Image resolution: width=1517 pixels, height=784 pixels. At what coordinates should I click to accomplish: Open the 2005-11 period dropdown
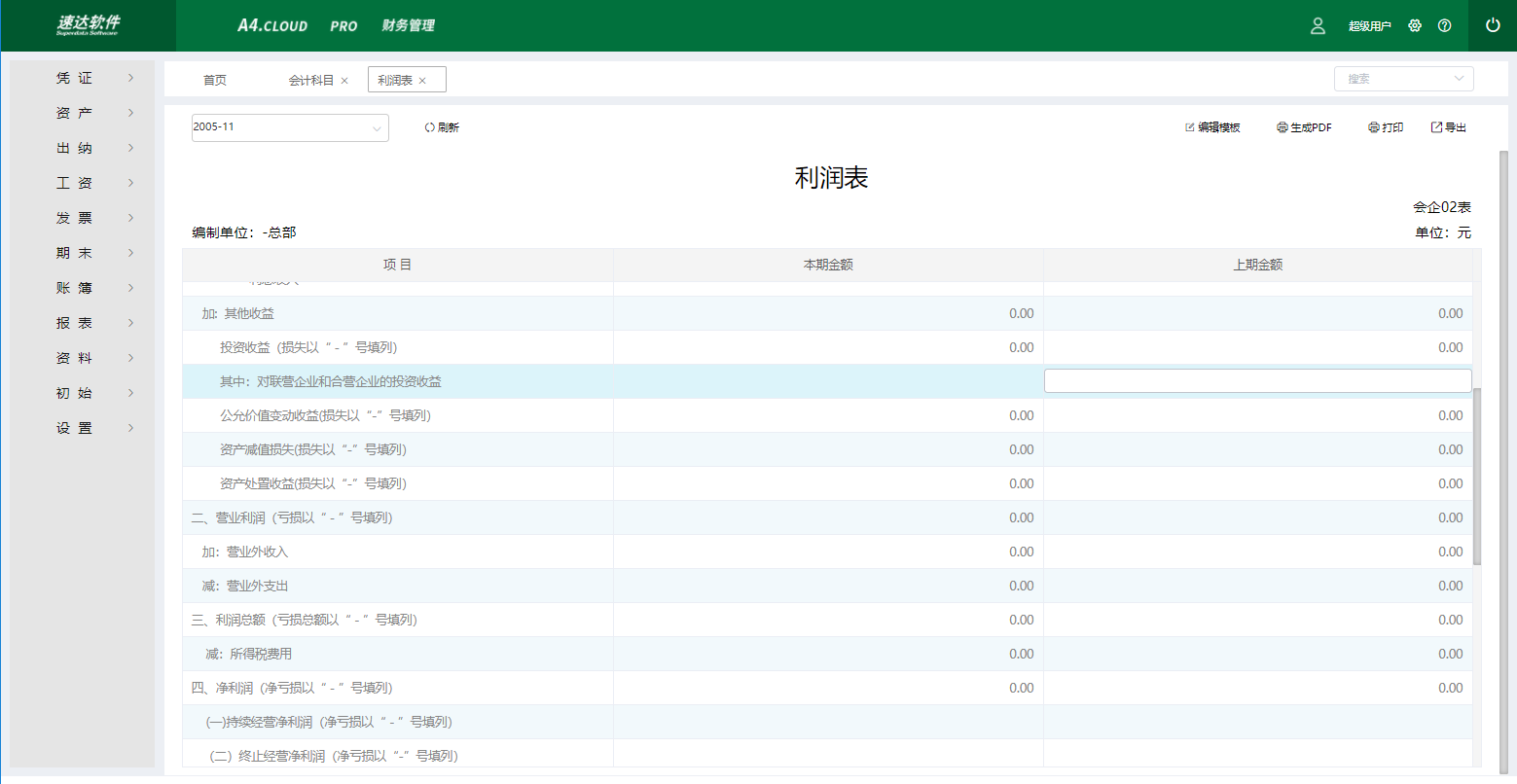(x=290, y=127)
